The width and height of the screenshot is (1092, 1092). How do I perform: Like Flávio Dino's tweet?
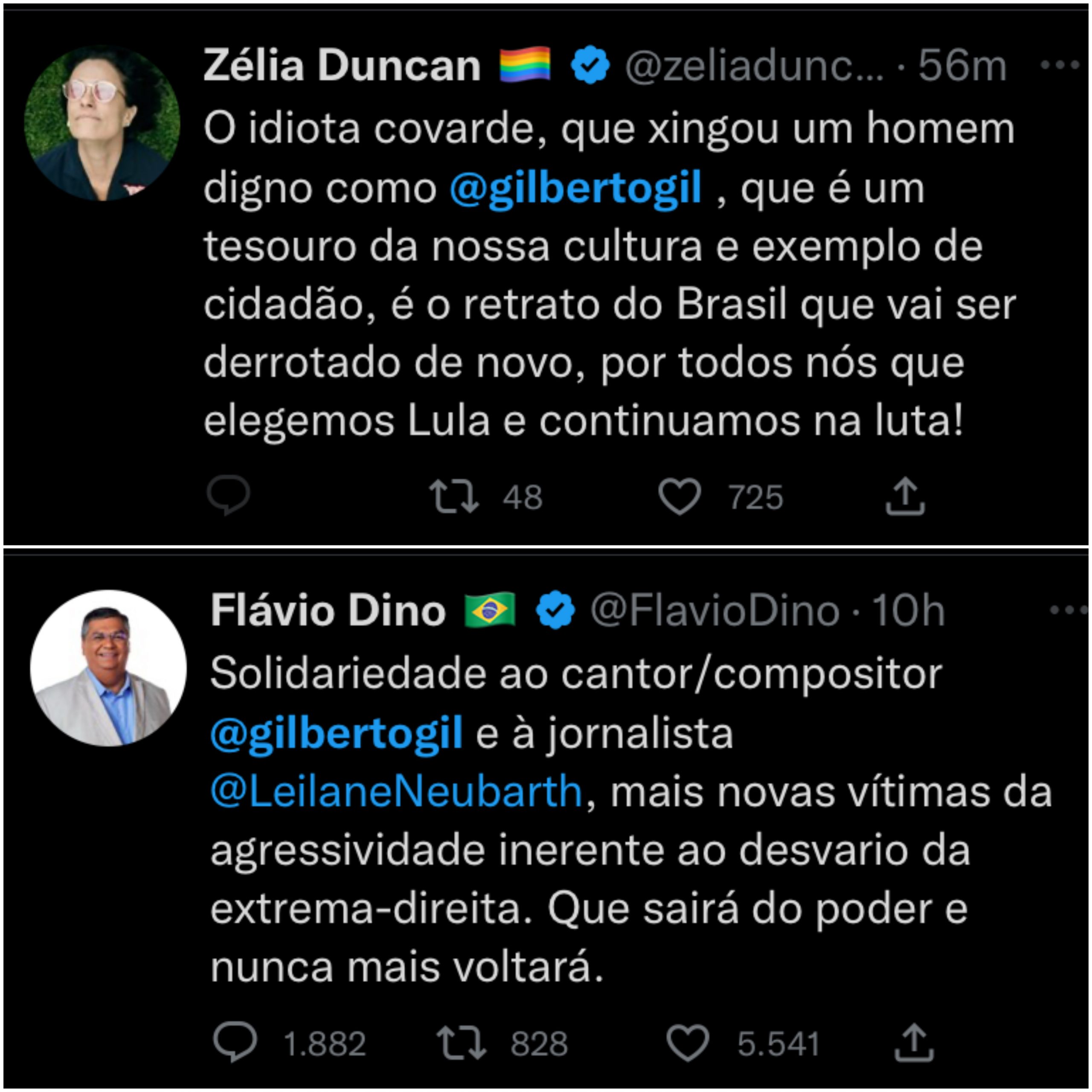click(688, 1042)
